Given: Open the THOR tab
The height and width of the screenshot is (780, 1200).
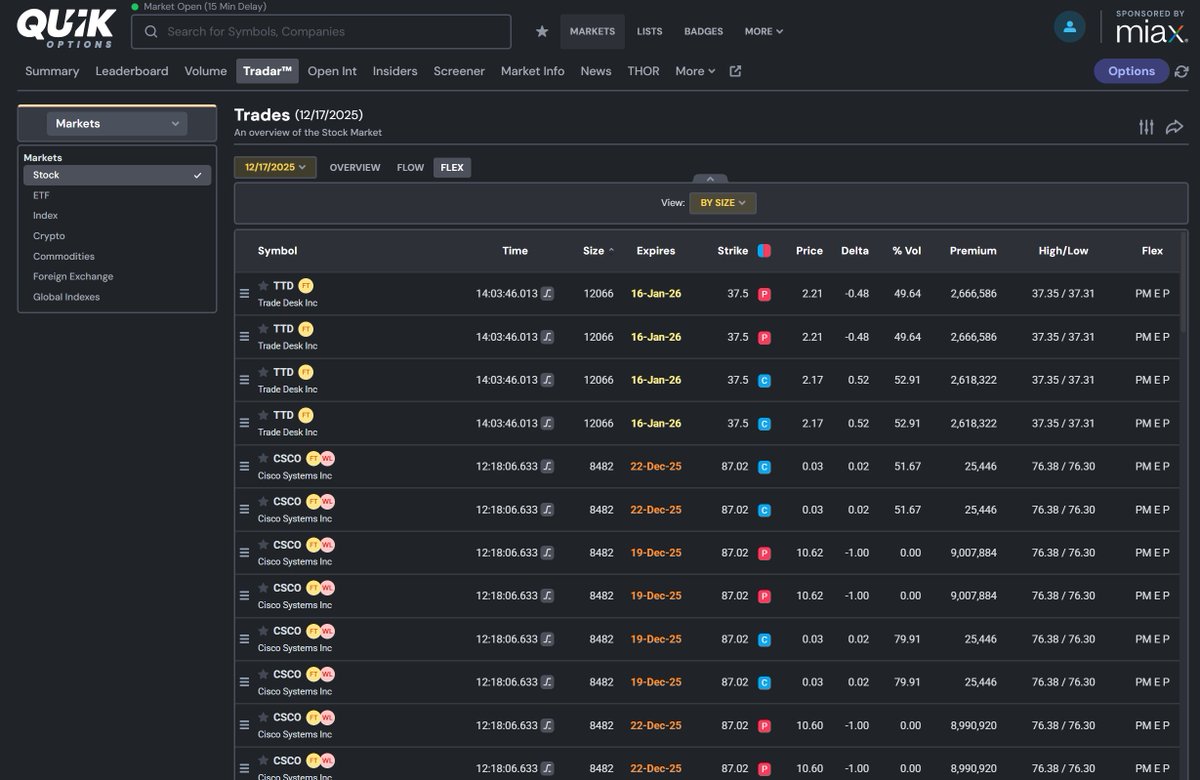Looking at the screenshot, I should (x=643, y=71).
